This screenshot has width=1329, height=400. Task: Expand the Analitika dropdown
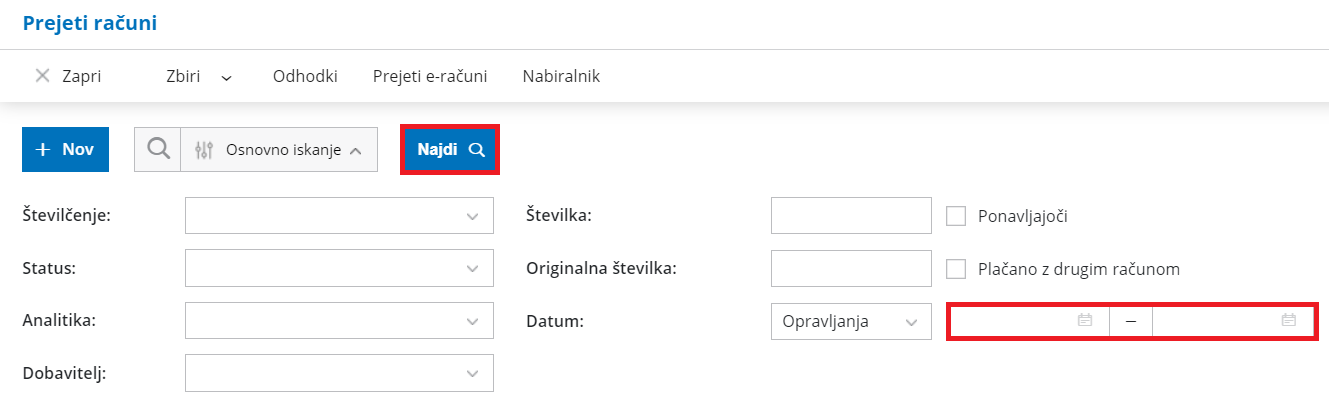(472, 321)
